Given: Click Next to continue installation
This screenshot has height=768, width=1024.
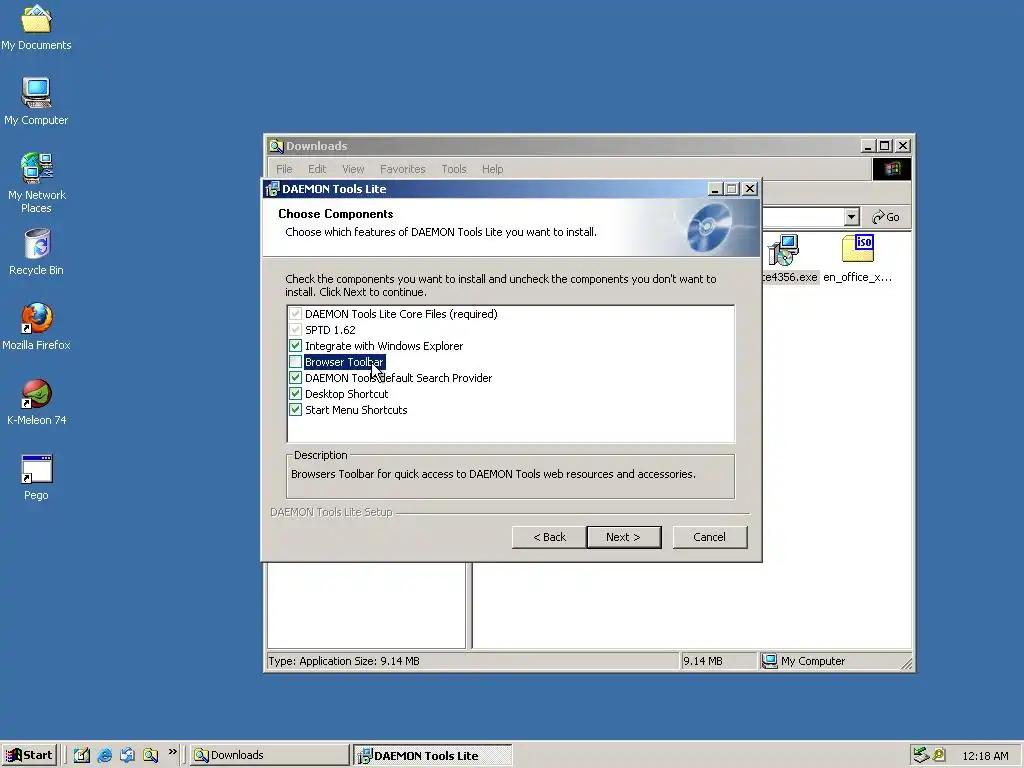Looking at the screenshot, I should [624, 537].
